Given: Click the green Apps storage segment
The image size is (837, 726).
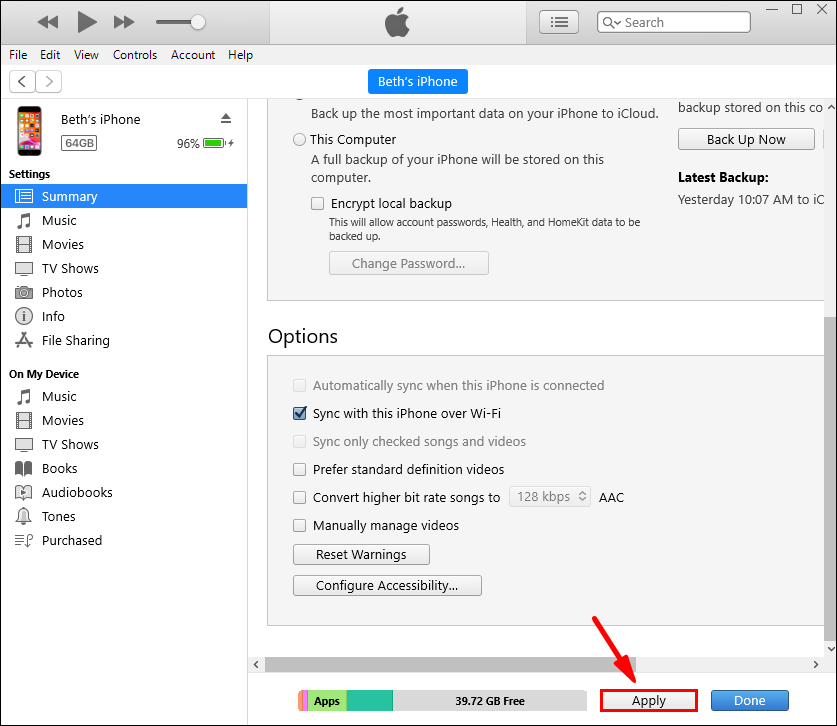Looking at the screenshot, I should [327, 701].
